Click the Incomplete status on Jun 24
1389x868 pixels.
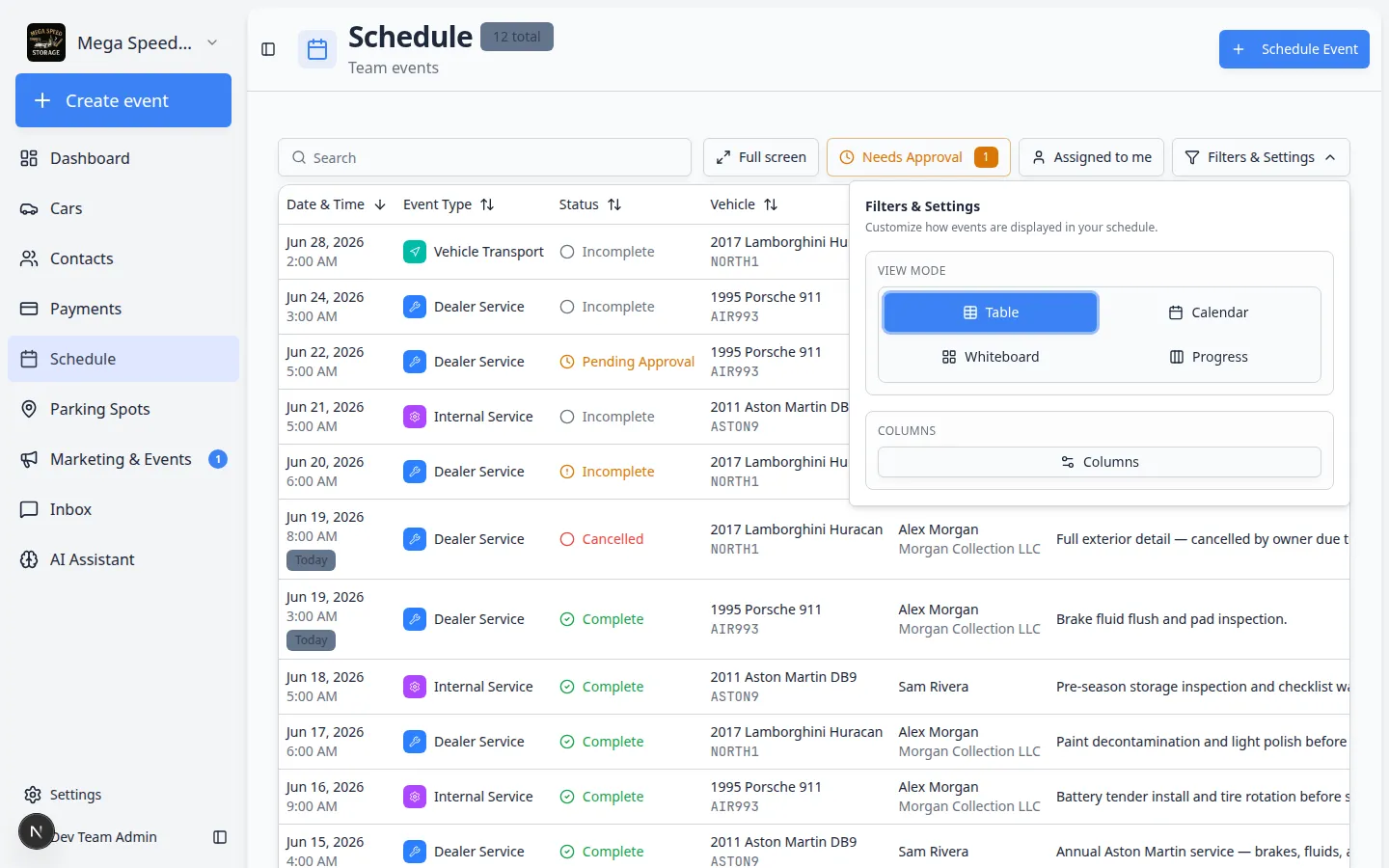point(608,307)
